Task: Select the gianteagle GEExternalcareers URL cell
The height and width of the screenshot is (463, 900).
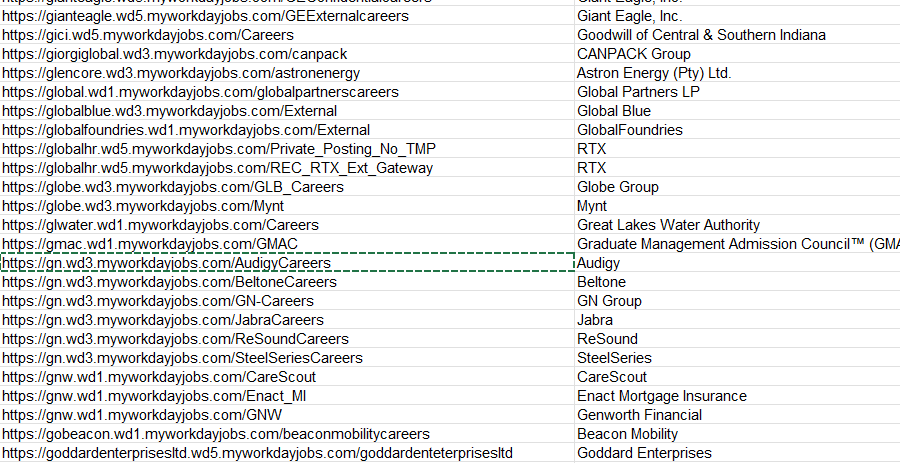Action: pyautogui.click(x=287, y=15)
